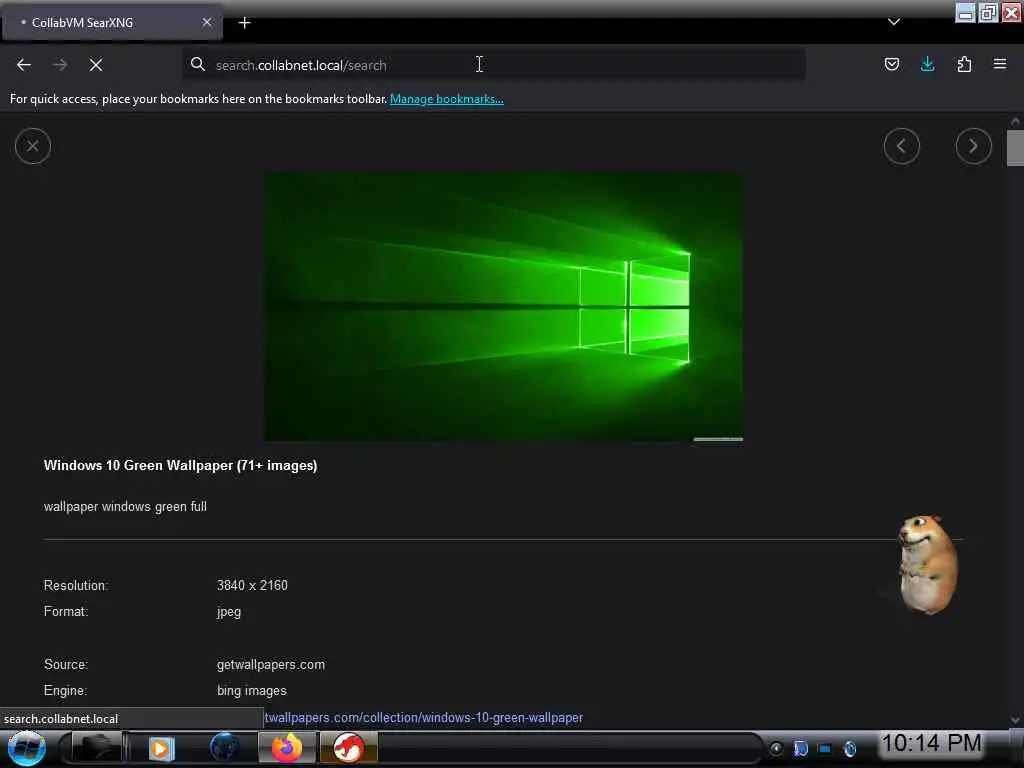Open the Firefox hamburger menu
The height and width of the screenshot is (768, 1024).
(x=1000, y=64)
